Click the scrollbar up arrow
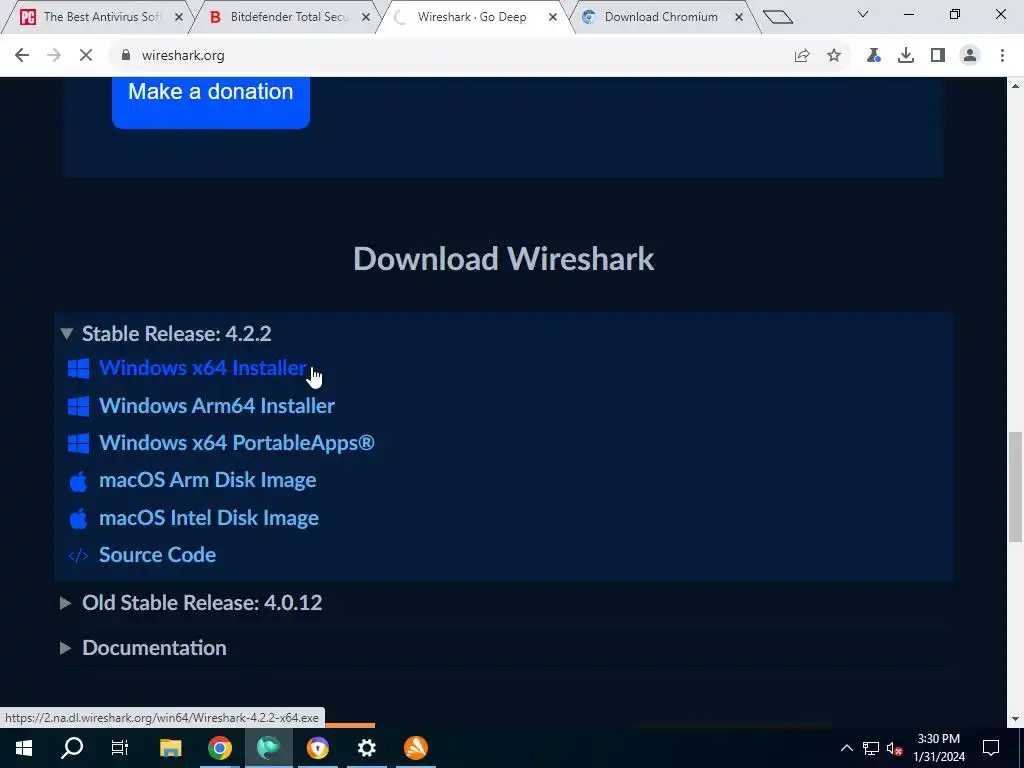1024x768 pixels. [x=1015, y=86]
